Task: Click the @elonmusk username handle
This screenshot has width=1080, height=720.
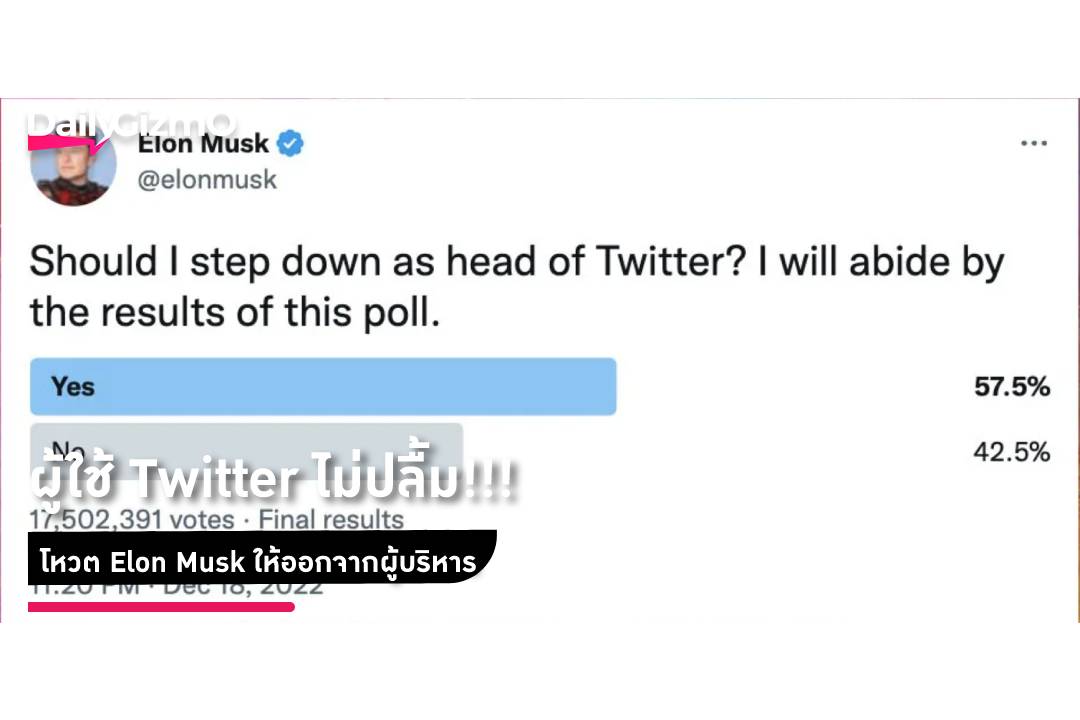Action: [205, 179]
